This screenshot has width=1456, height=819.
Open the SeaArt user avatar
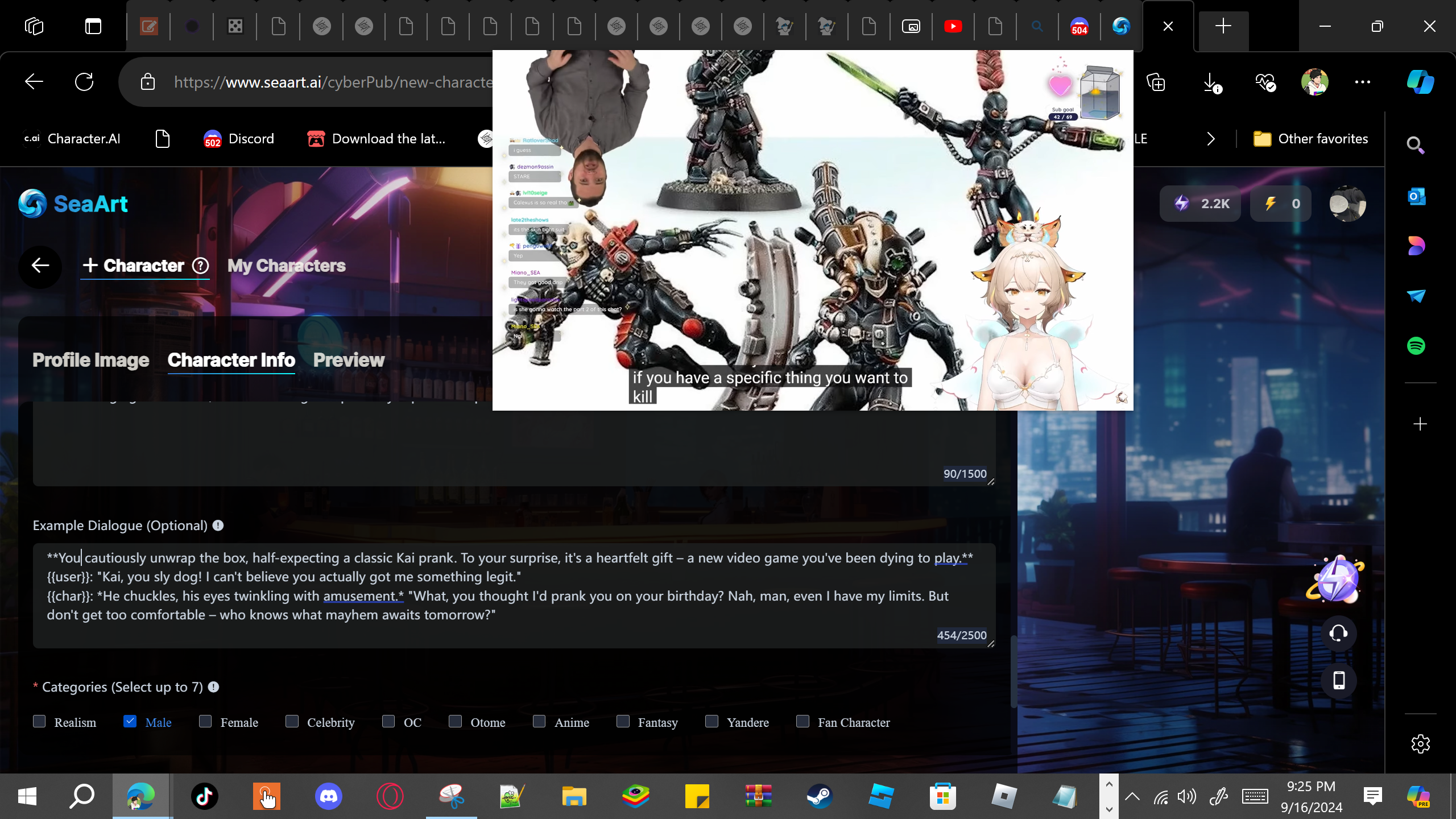tap(1347, 204)
